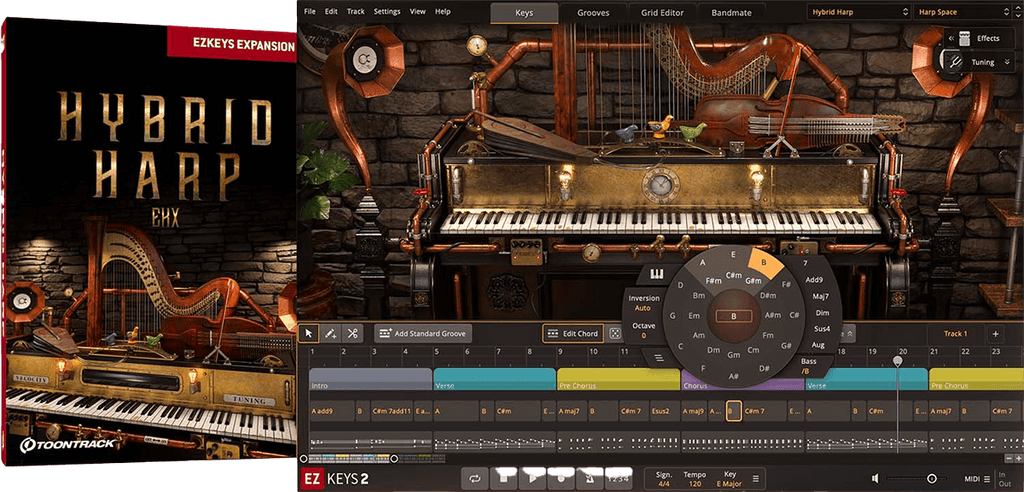
Task: Open the View menu
Action: (417, 12)
